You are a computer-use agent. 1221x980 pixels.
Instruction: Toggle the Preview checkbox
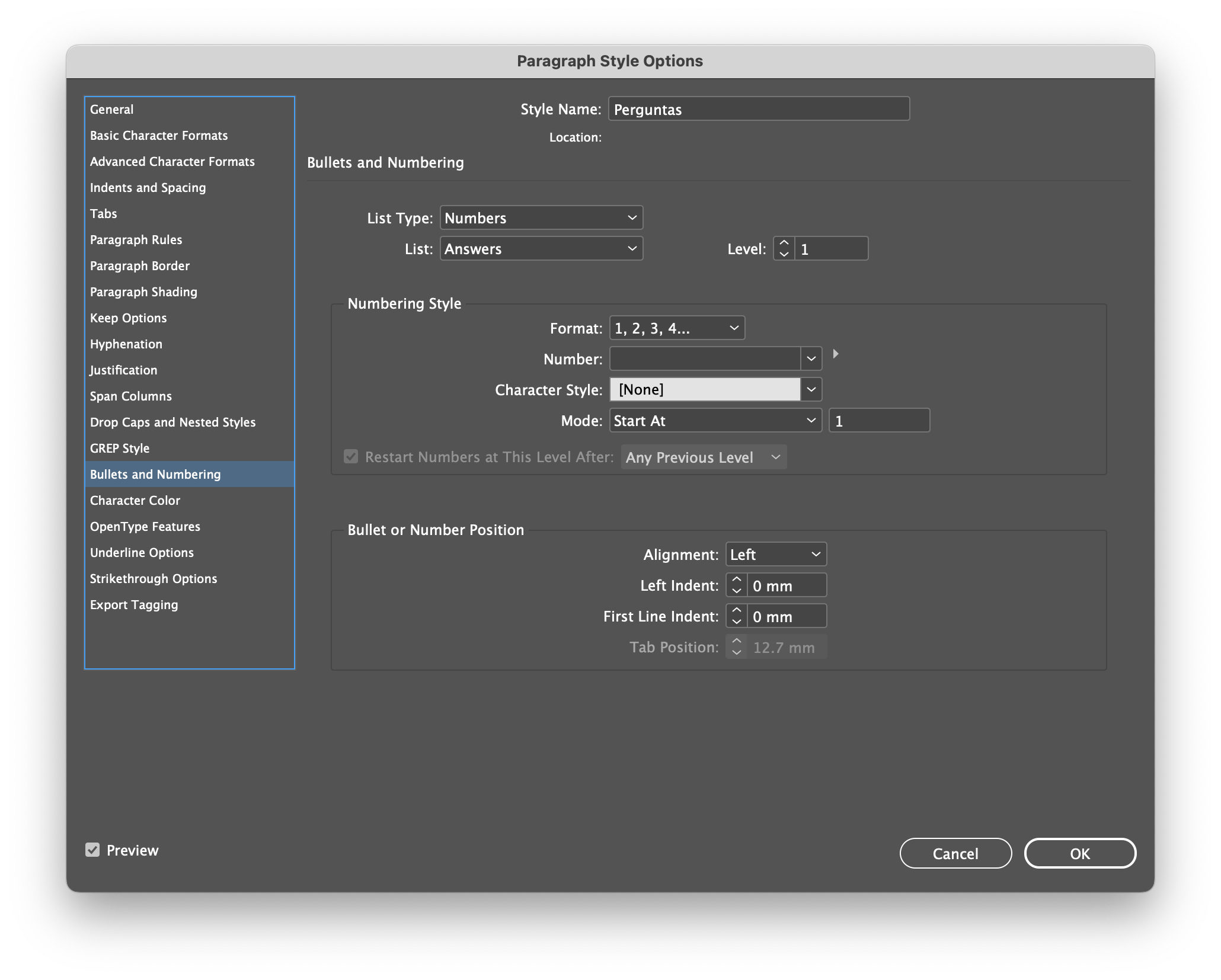tap(92, 850)
